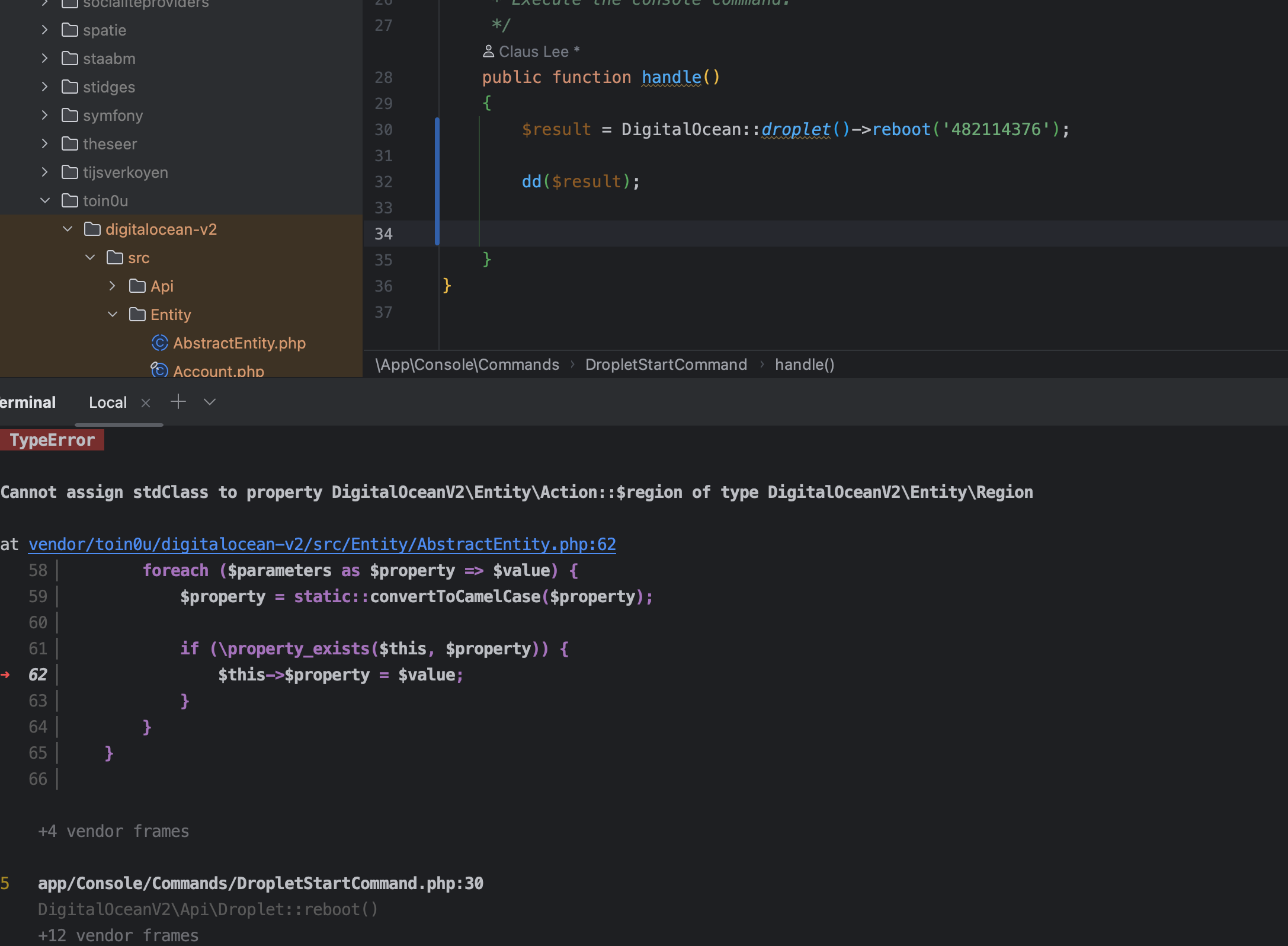Click DropletStartCommand in the breadcrumb bar
Viewport: 1288px width, 946px height.
coord(666,365)
